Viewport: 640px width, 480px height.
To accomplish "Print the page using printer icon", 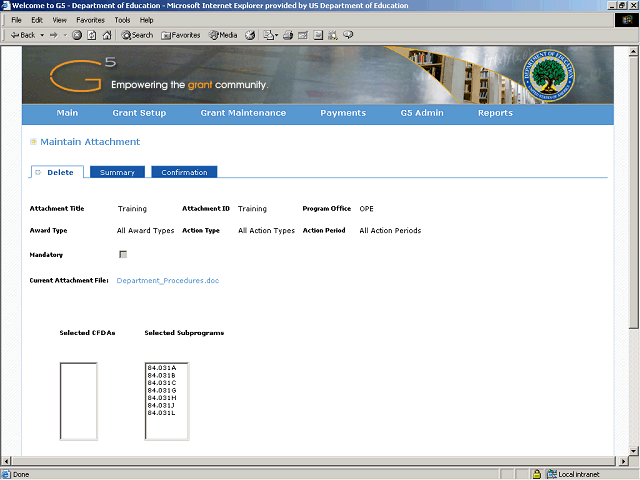I will (x=288, y=36).
